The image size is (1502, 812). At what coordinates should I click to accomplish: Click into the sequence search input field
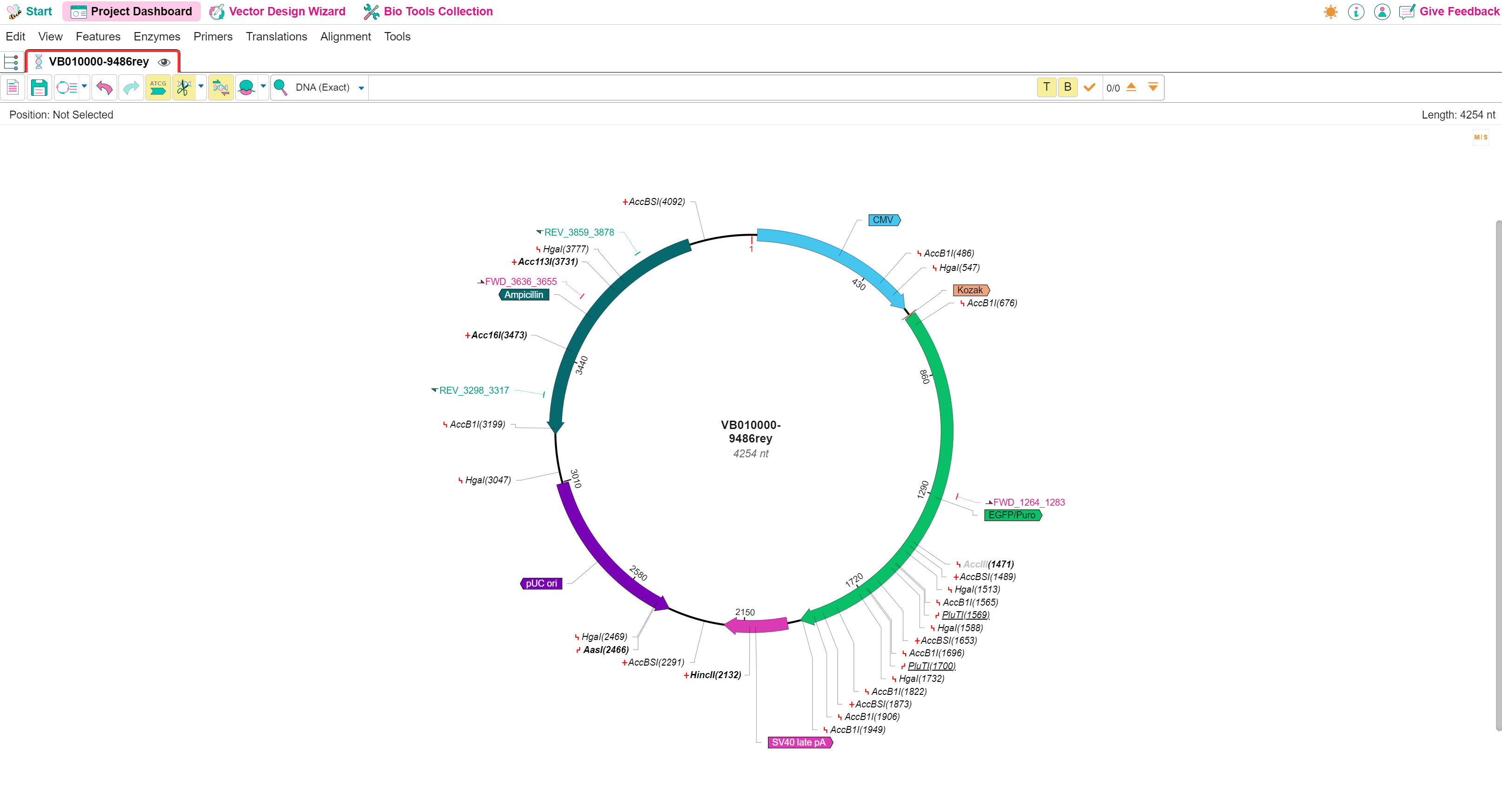[700, 87]
